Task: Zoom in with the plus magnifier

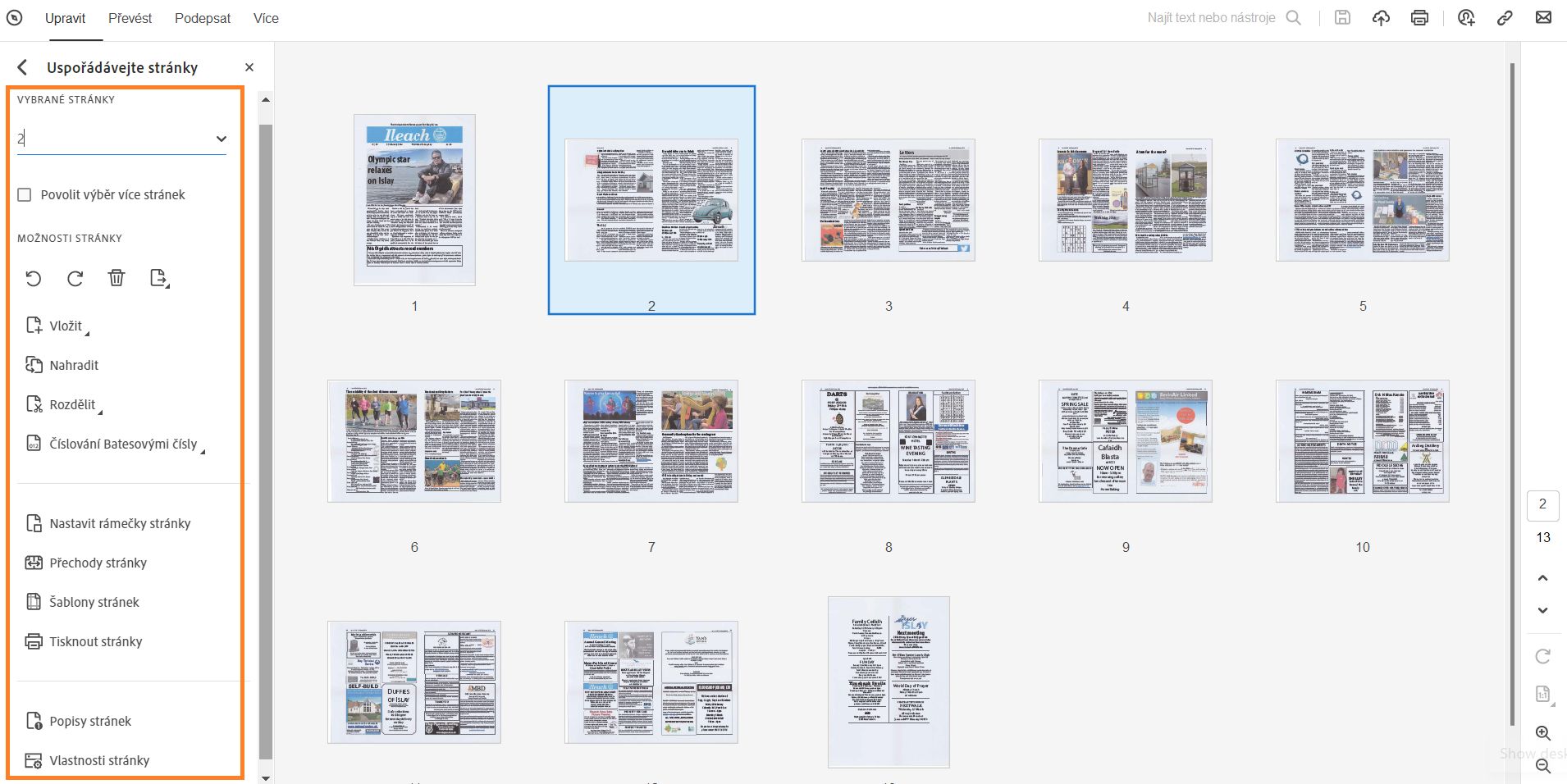Action: (1542, 733)
